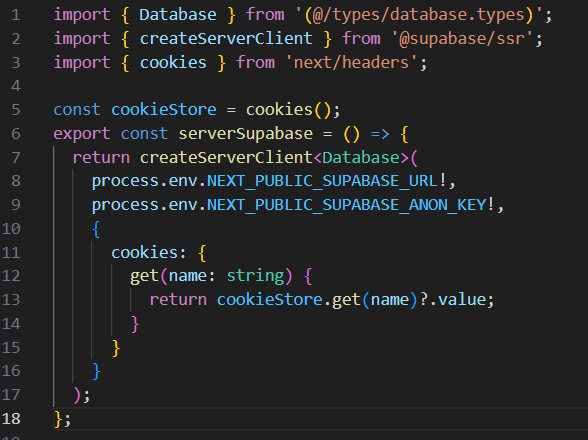Click the 'serverSupabase' constant name

(246, 134)
